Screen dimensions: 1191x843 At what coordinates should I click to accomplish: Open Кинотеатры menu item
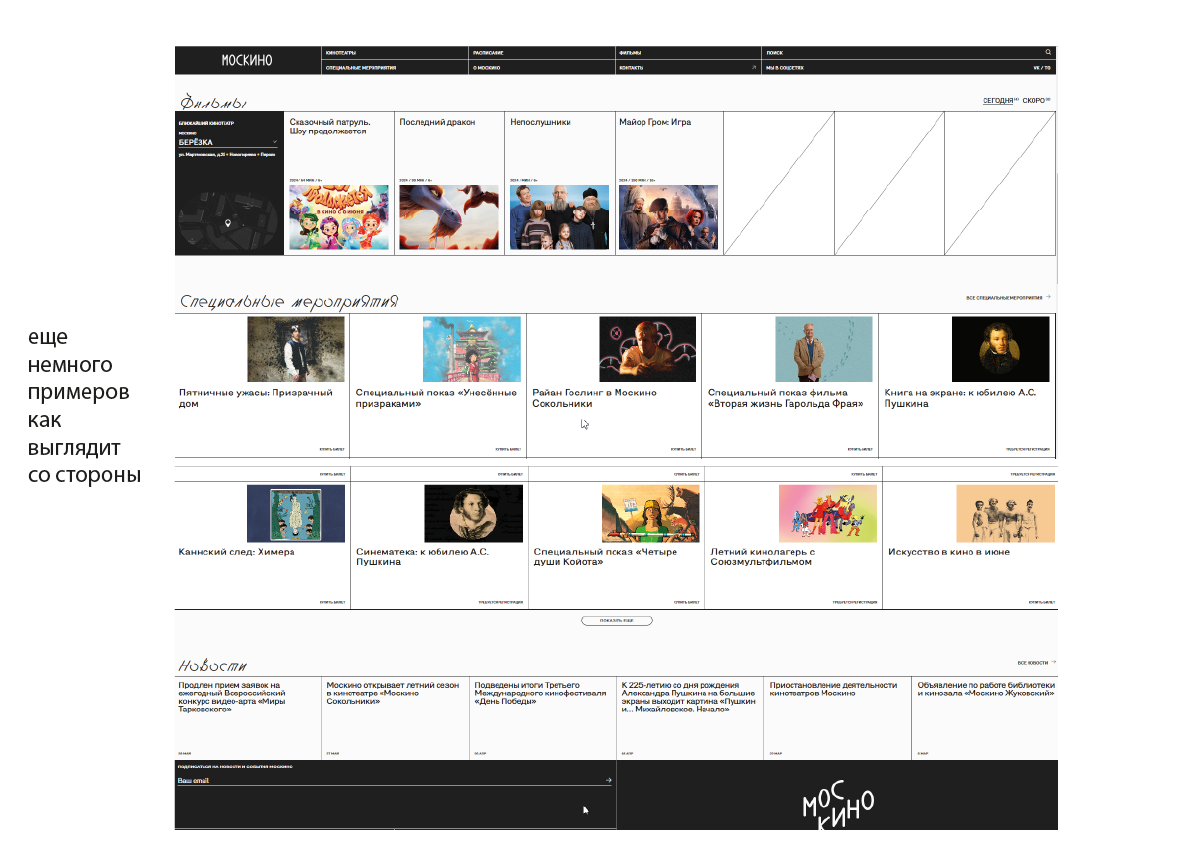point(341,52)
